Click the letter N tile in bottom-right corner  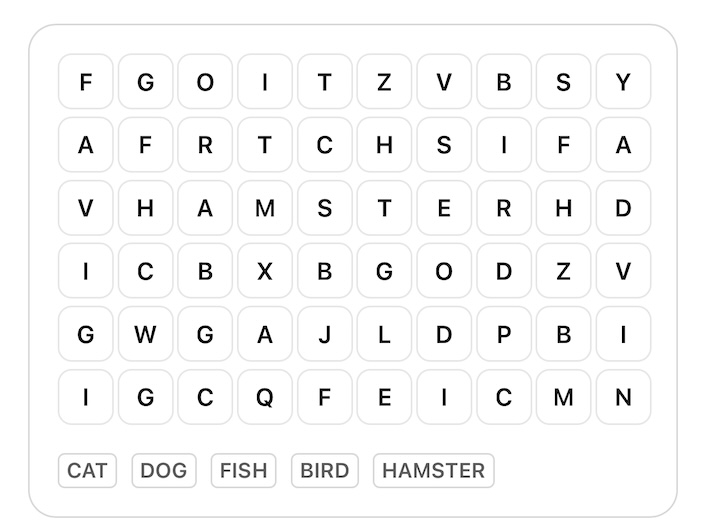[x=623, y=397]
